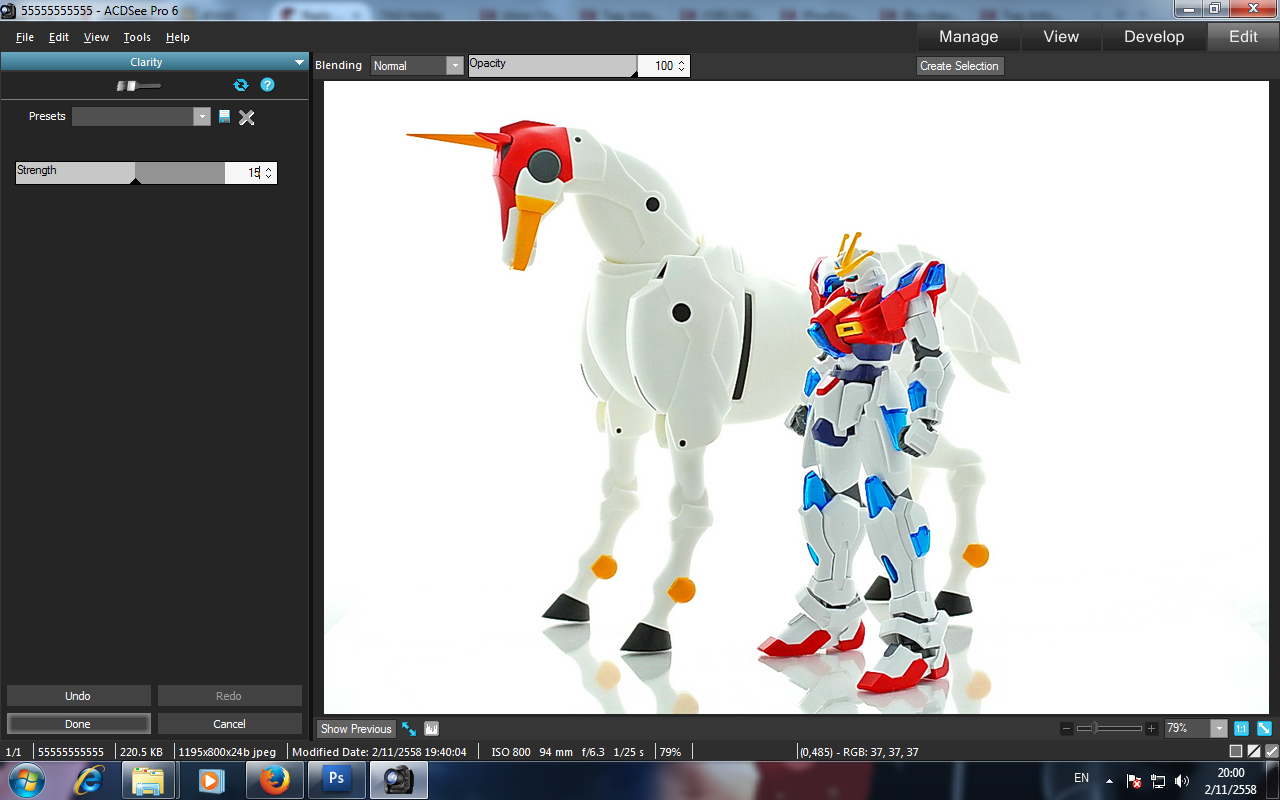This screenshot has width=1280, height=800.
Task: Open the Edit menu
Action: coord(59,37)
